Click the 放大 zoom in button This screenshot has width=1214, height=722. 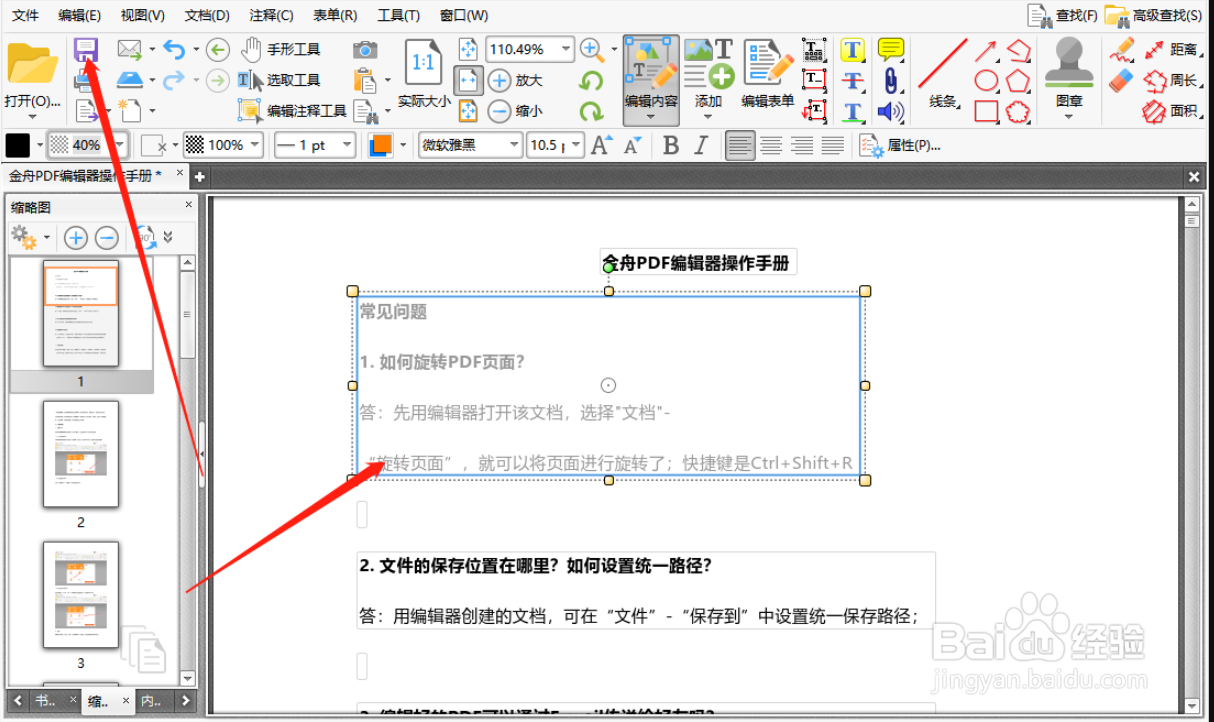coord(516,80)
